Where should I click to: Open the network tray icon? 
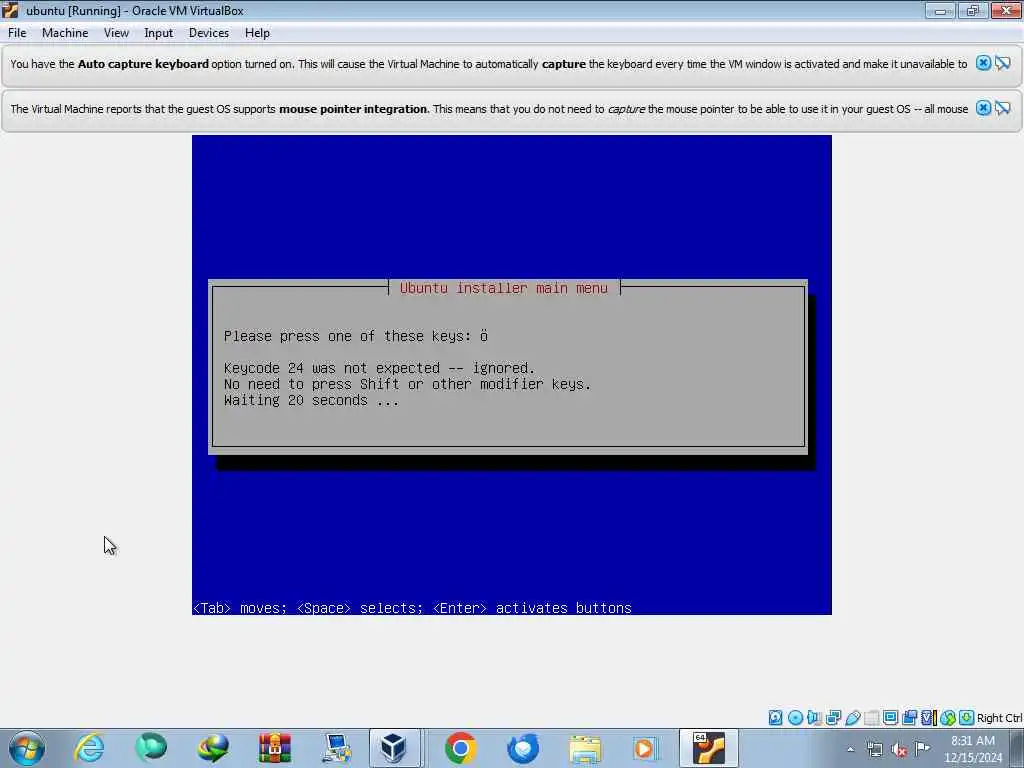point(874,749)
